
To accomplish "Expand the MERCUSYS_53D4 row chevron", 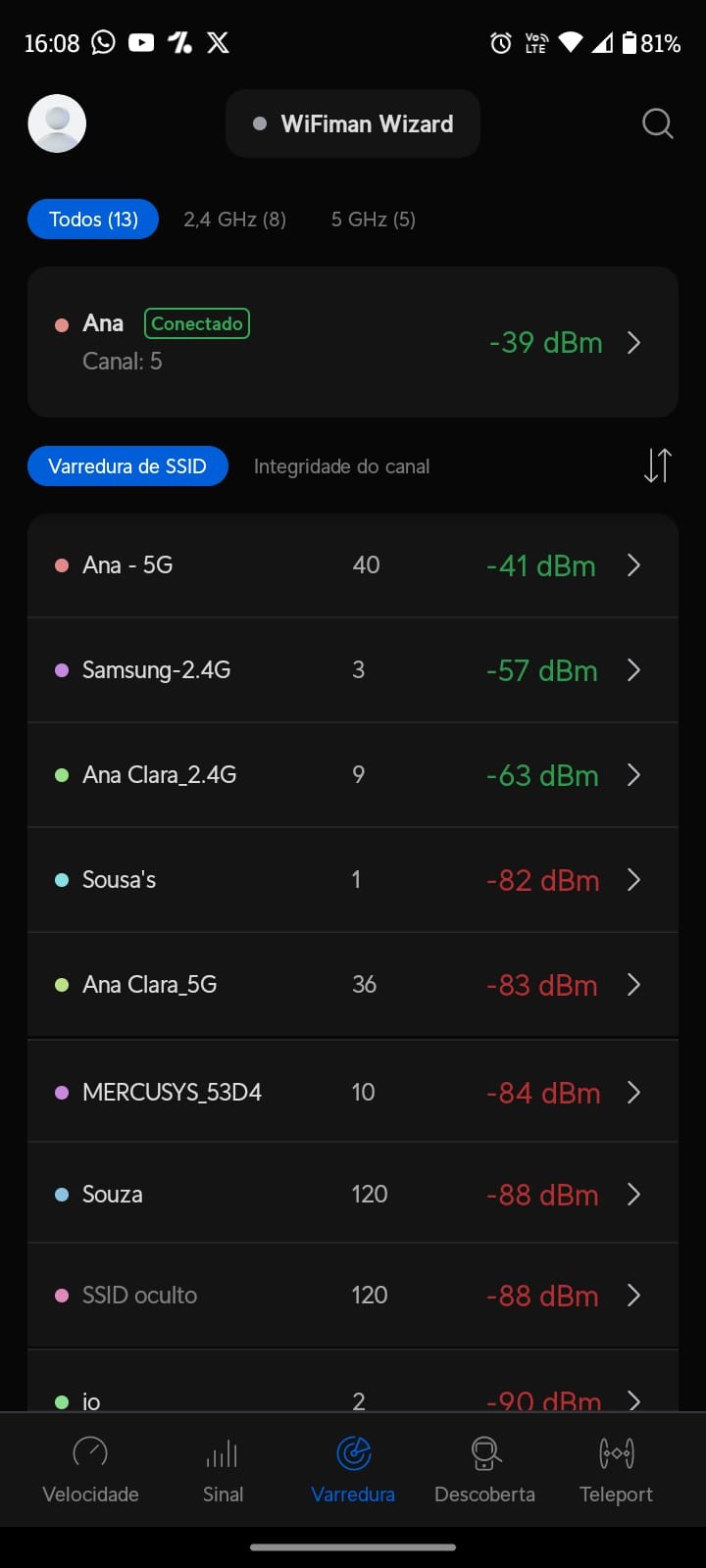I will coord(633,1092).
